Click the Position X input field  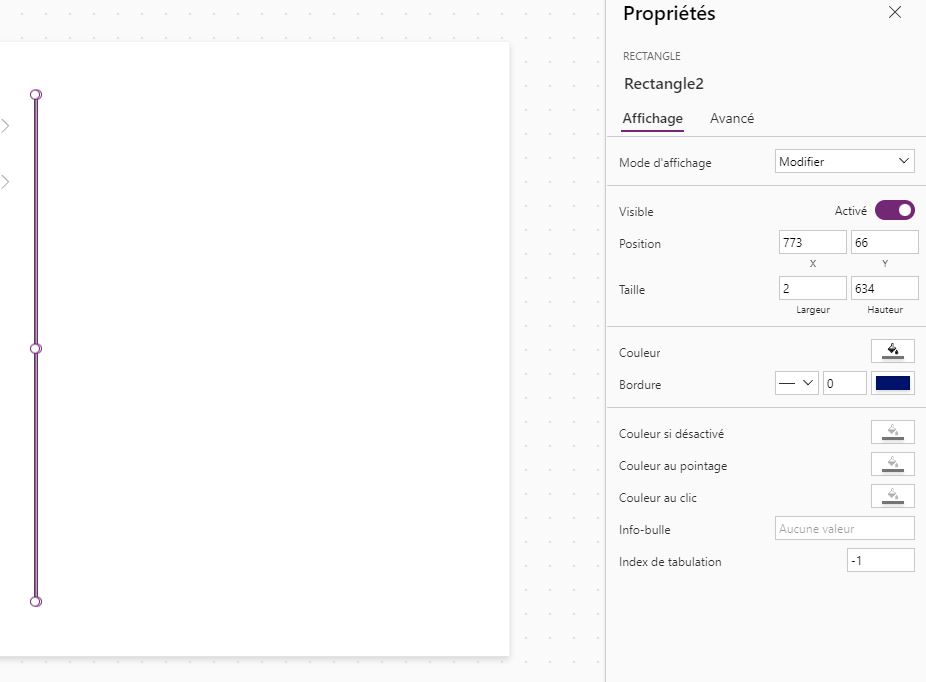(x=813, y=242)
